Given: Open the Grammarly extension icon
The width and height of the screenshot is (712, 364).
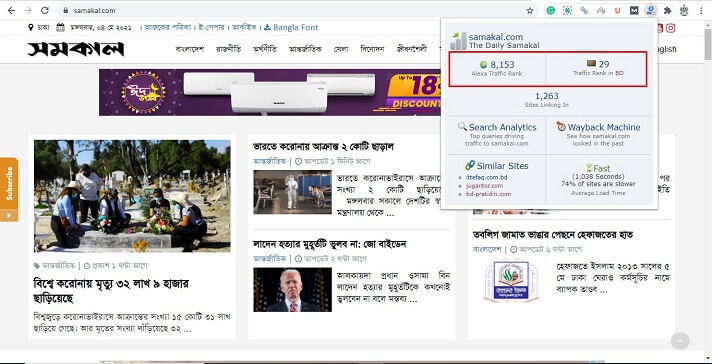Looking at the screenshot, I should 550,10.
